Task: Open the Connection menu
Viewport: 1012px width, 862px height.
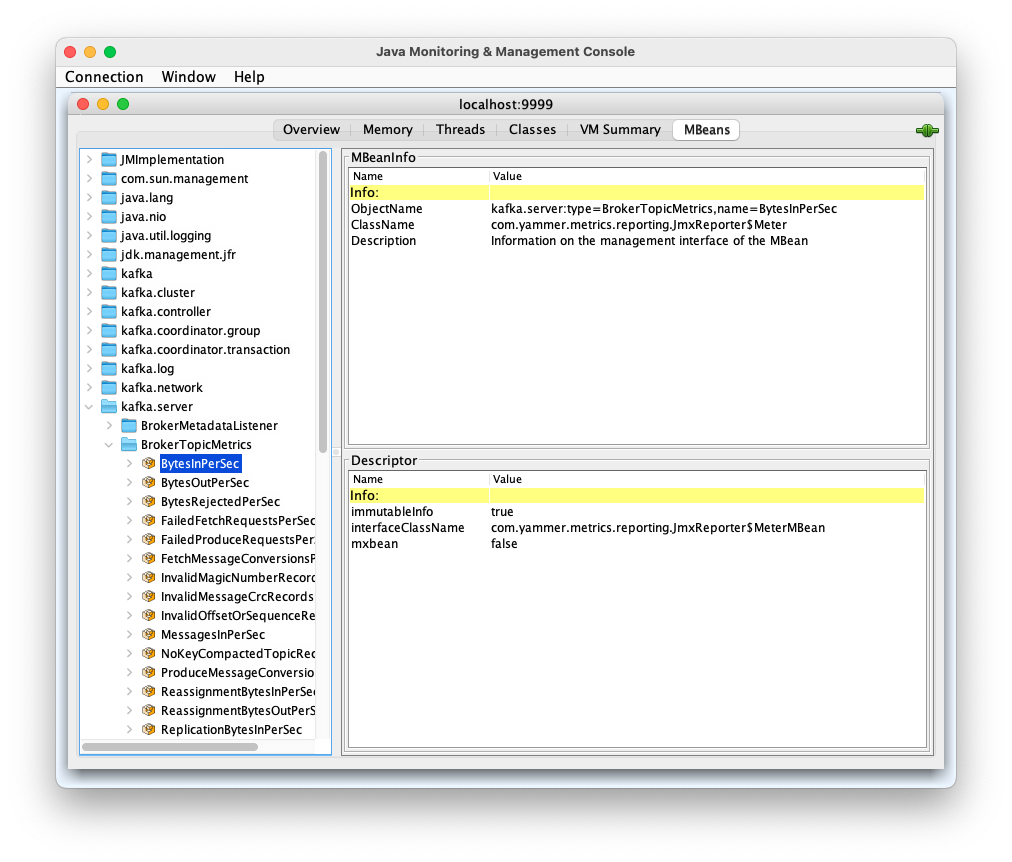Action: (104, 77)
